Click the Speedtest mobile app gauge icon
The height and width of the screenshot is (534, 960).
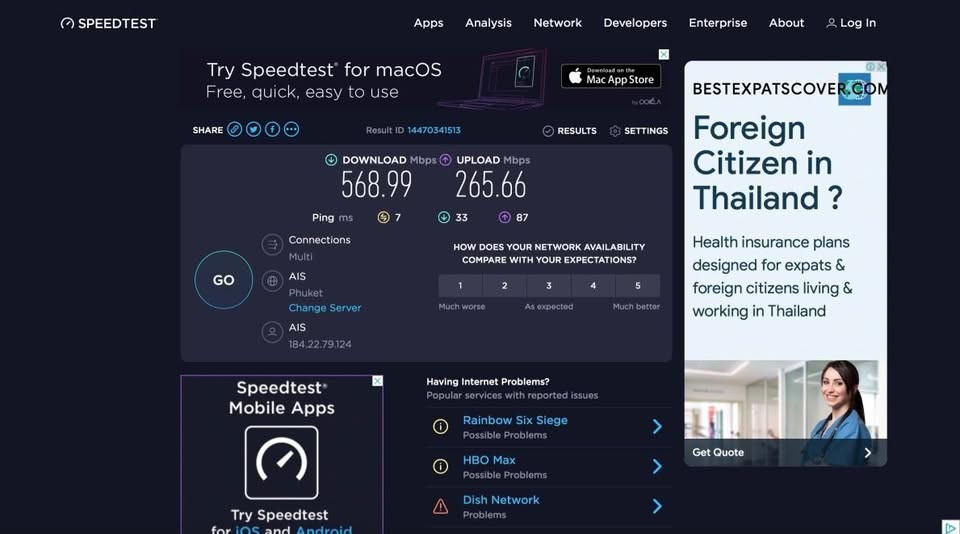click(x=282, y=462)
